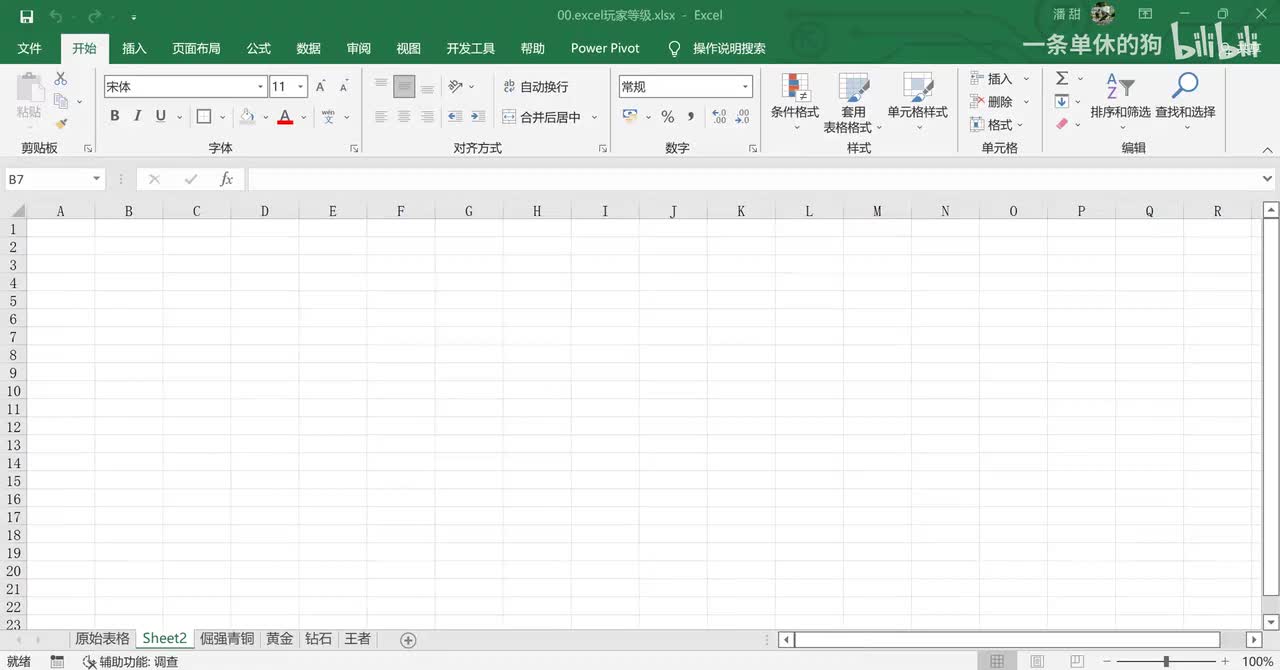Screen dimensions: 1280x670
Task: Increase font size with large A icon
Action: pyautogui.click(x=320, y=87)
